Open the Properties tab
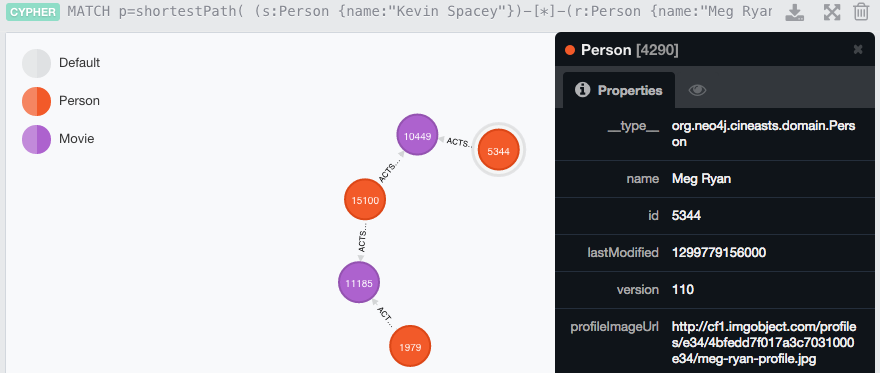This screenshot has height=373, width=880. point(619,90)
